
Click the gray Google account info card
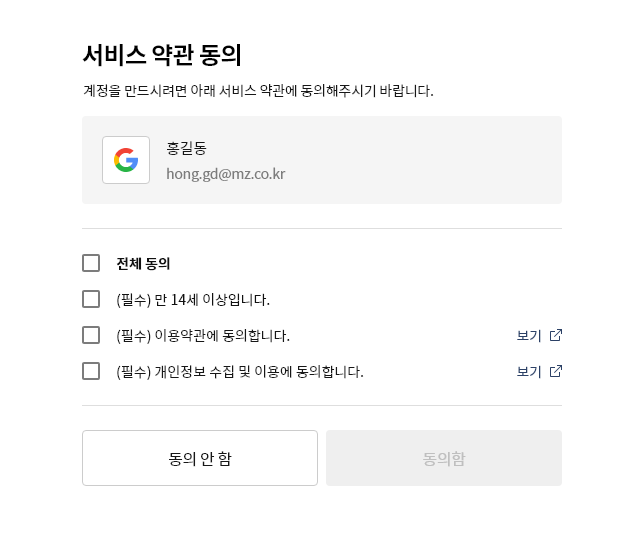coord(322,160)
